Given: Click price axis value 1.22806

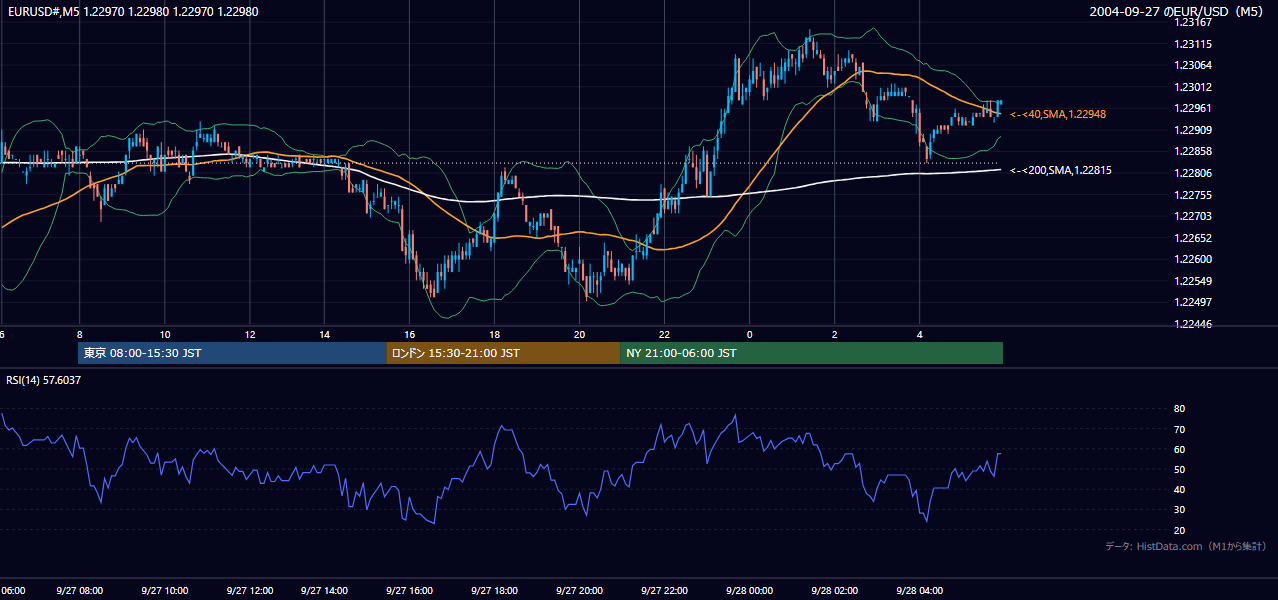Looking at the screenshot, I should coord(1192,173).
